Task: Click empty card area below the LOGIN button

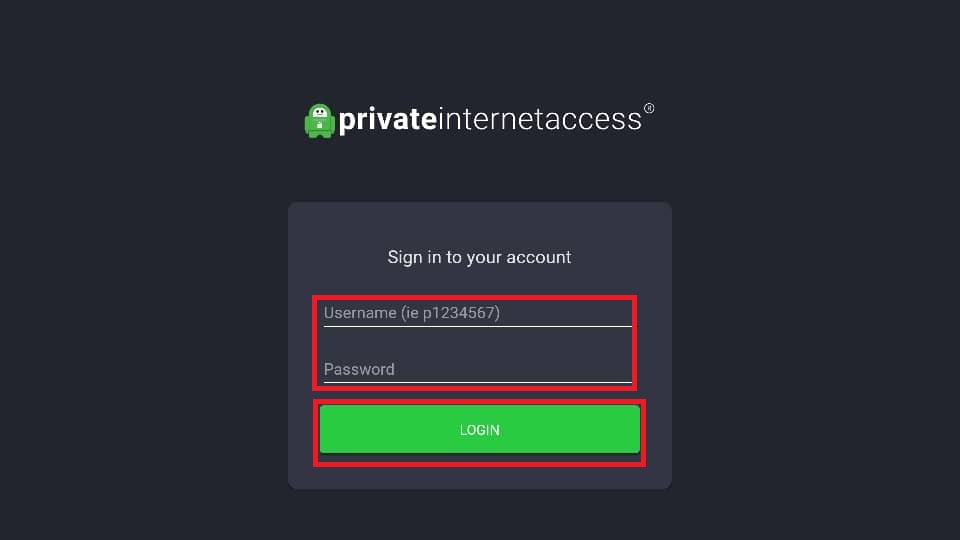Action: pos(480,476)
